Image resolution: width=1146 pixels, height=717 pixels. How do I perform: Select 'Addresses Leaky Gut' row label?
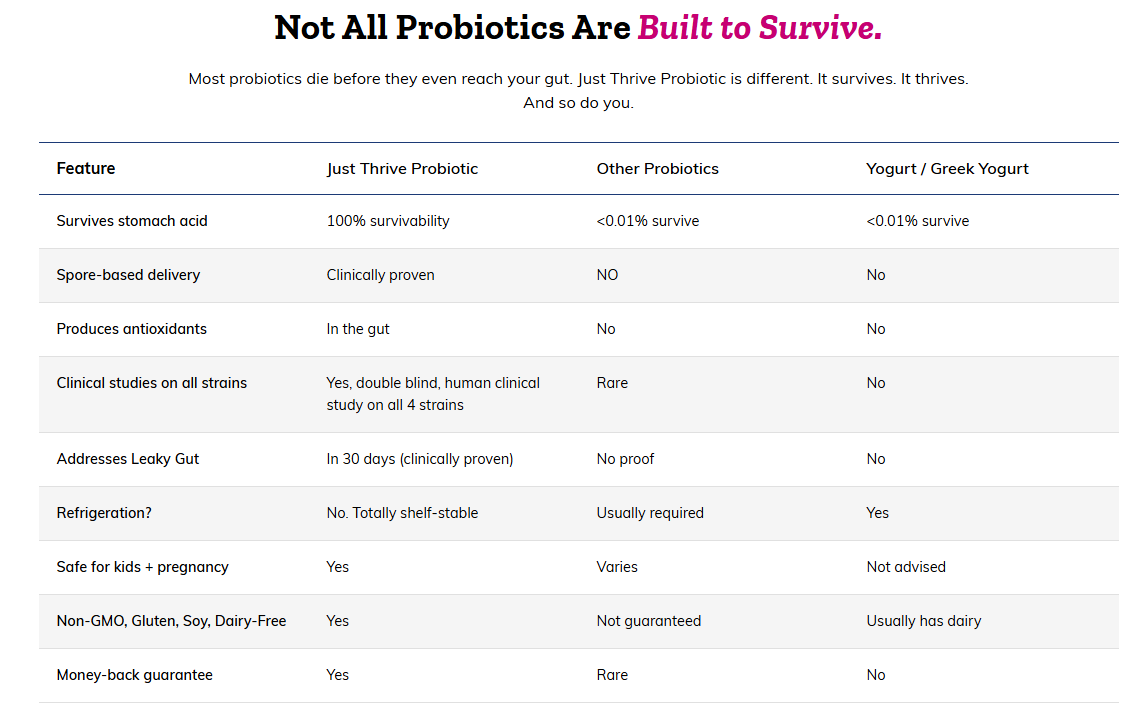[x=127, y=459]
